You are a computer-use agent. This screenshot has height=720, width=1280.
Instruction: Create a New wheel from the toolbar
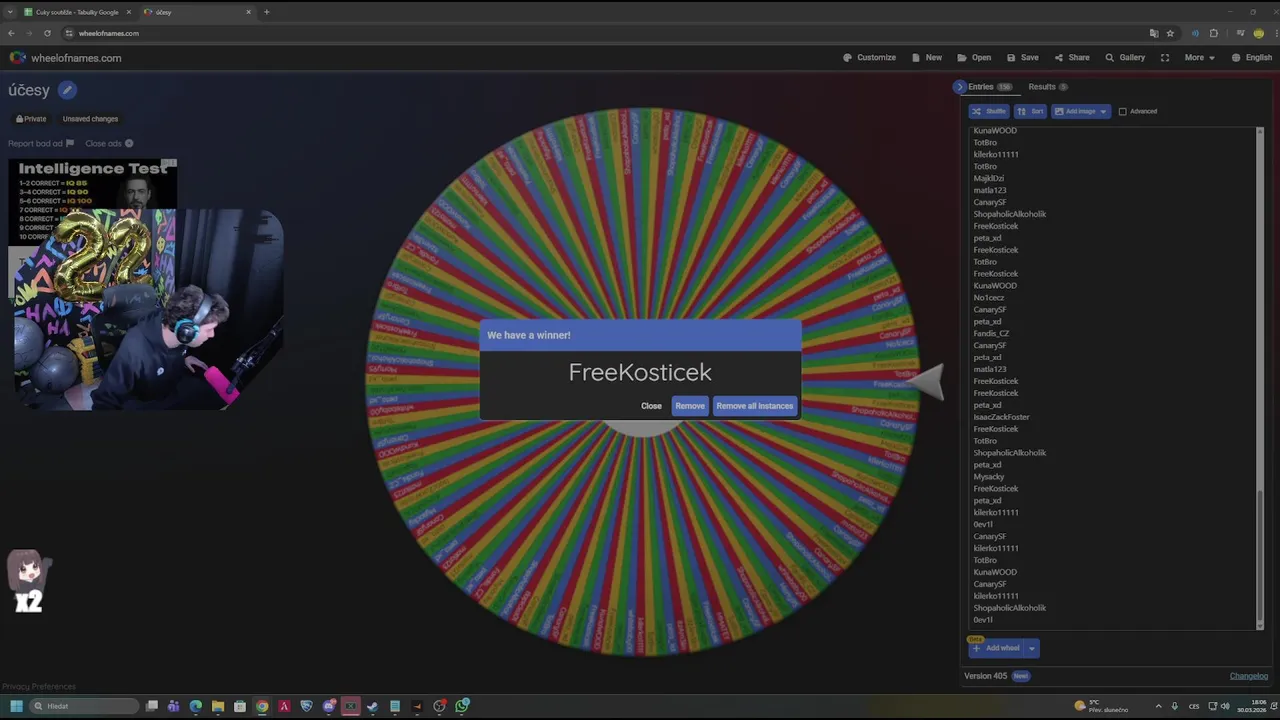[x=926, y=58]
